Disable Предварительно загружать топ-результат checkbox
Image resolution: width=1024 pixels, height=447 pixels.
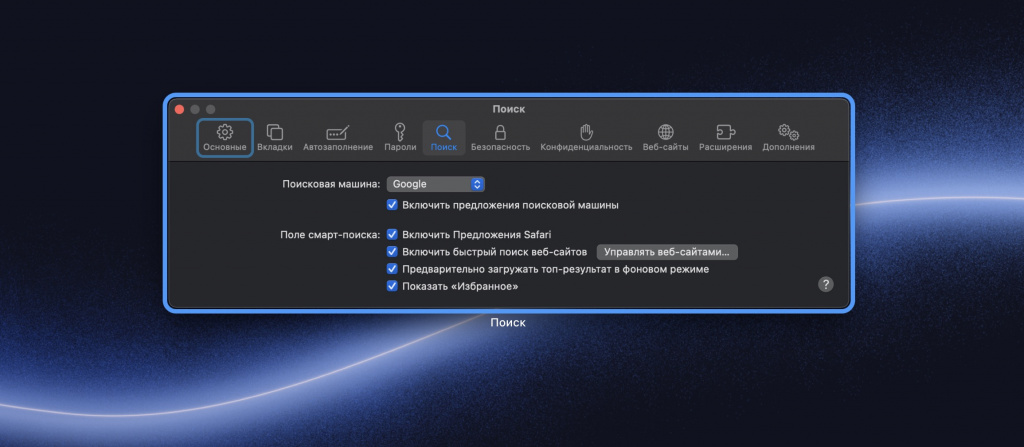tap(392, 269)
